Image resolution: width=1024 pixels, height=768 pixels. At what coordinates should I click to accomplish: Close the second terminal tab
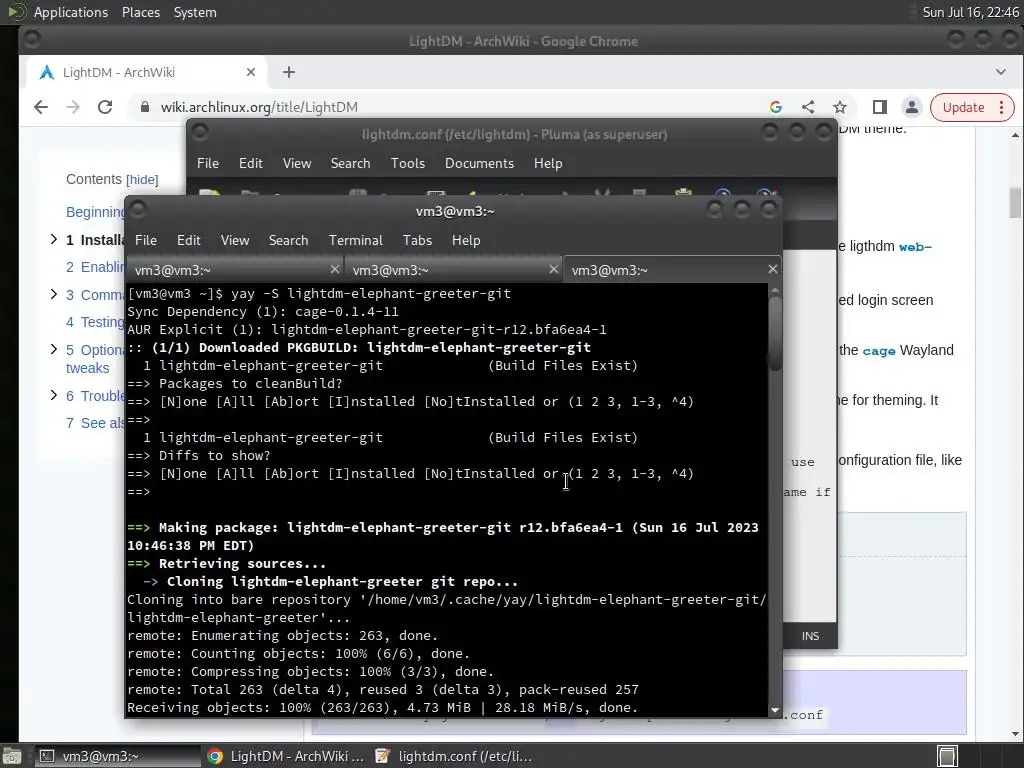[554, 269]
